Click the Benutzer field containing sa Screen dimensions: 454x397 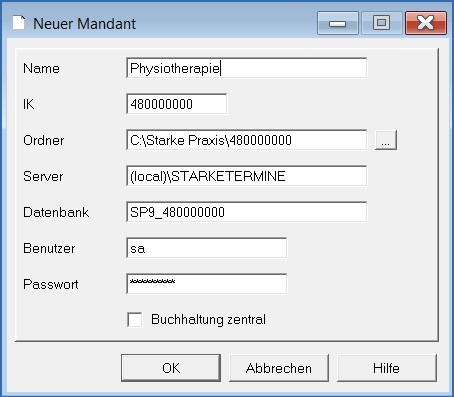[207, 248]
